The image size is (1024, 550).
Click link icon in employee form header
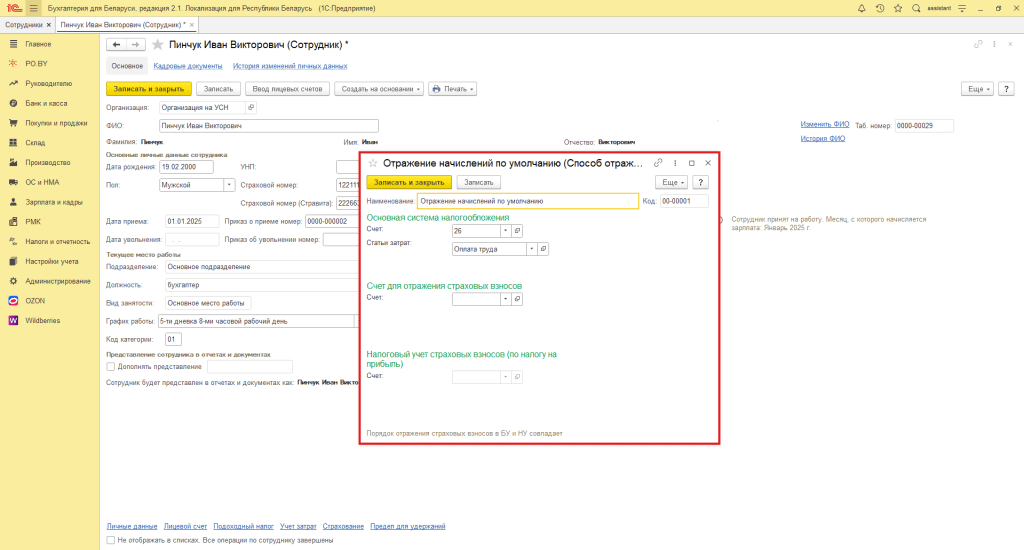(978, 44)
